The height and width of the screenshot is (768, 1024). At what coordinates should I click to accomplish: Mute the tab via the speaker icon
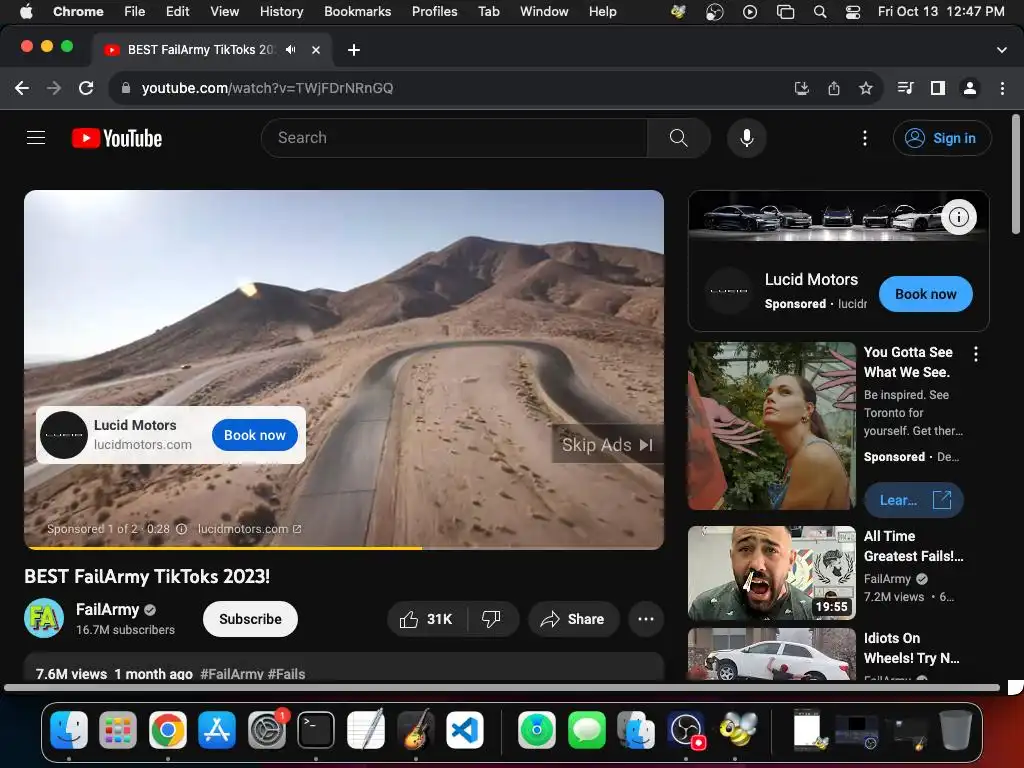(291, 50)
